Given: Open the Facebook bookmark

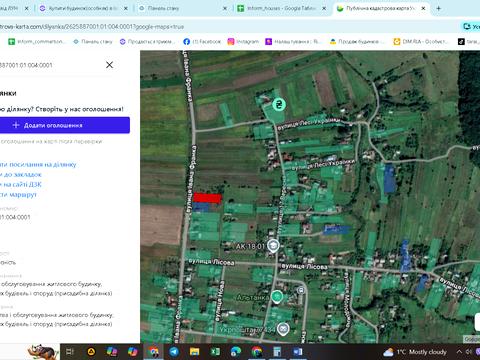Looking at the screenshot, I should [x=202, y=42].
